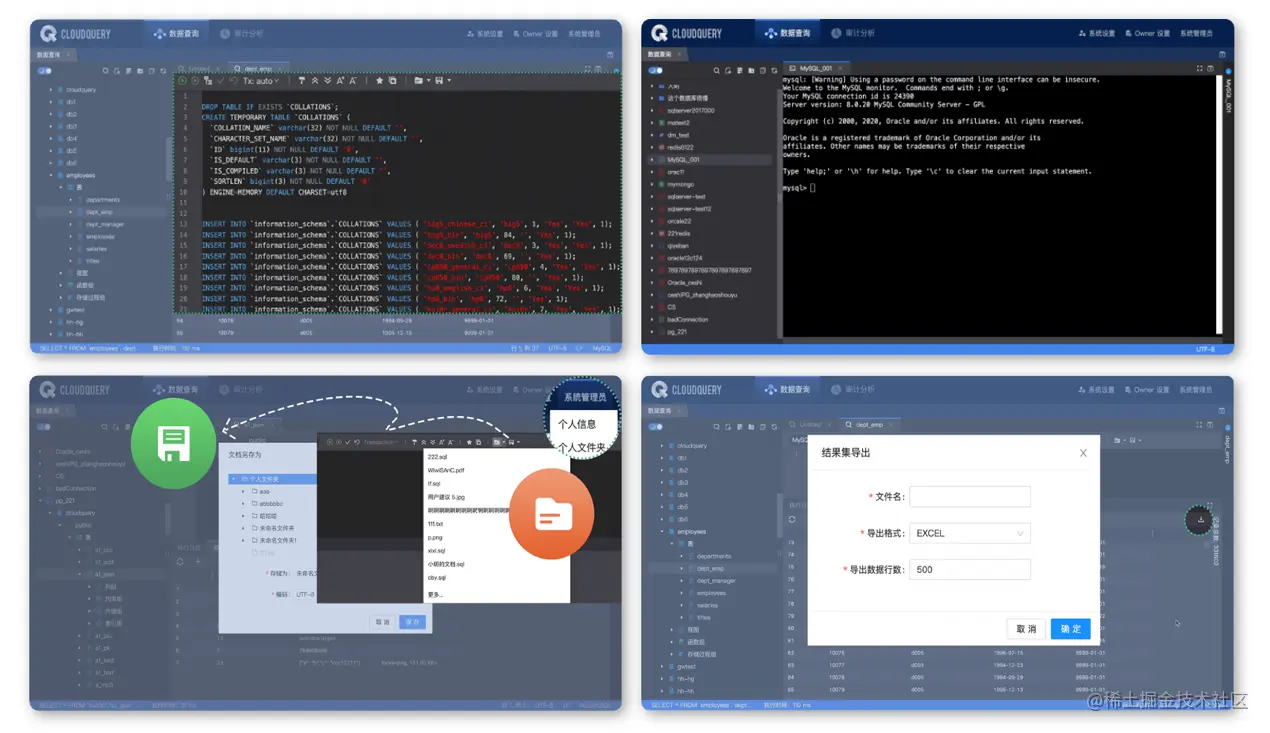Select Oracle_ceshi in terminal window list
The image size is (1270, 733).
pos(685,283)
